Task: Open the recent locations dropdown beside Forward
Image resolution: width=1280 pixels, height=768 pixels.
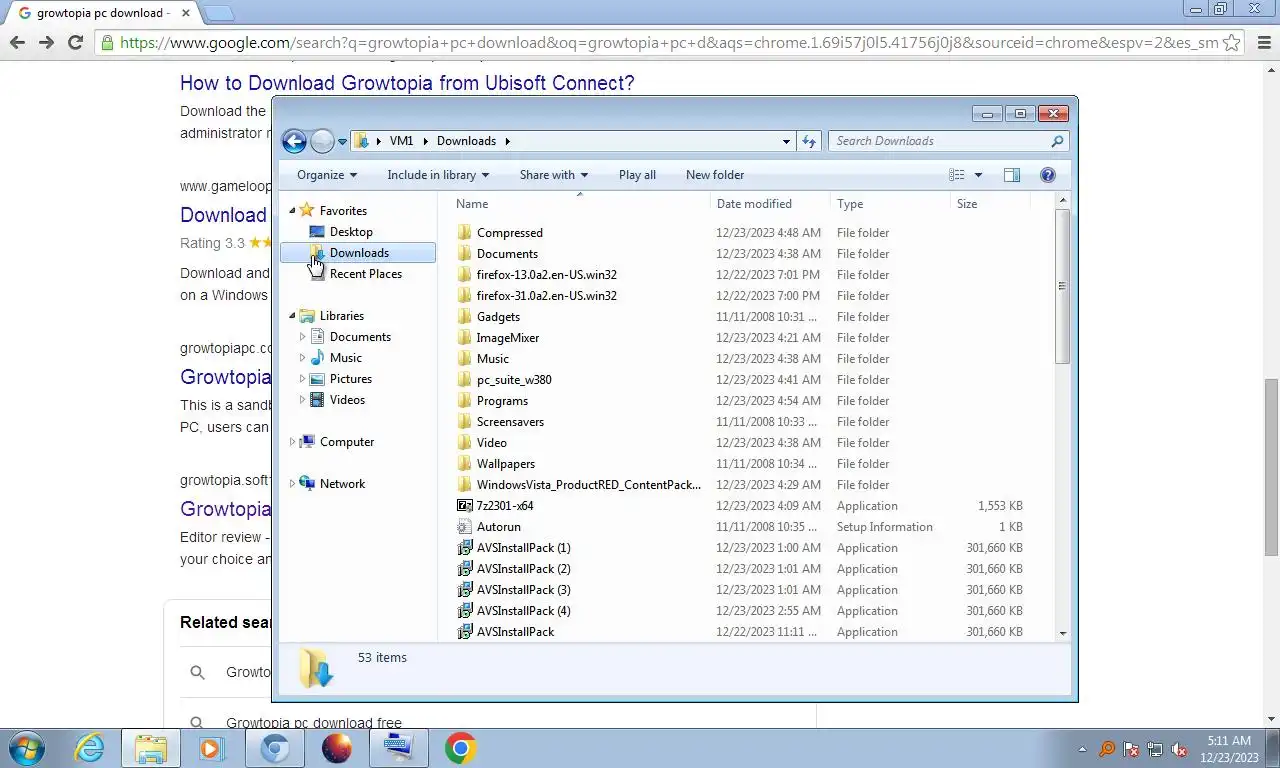Action: coord(342,142)
